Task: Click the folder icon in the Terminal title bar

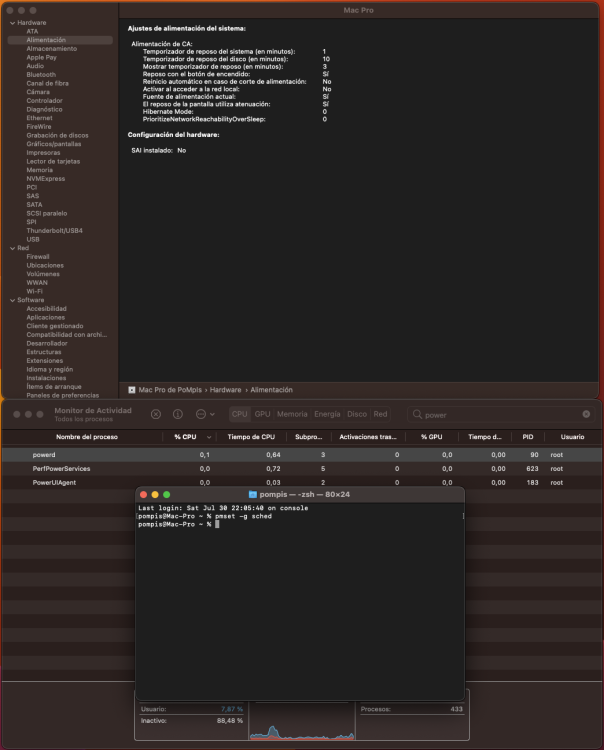Action: pos(253,494)
